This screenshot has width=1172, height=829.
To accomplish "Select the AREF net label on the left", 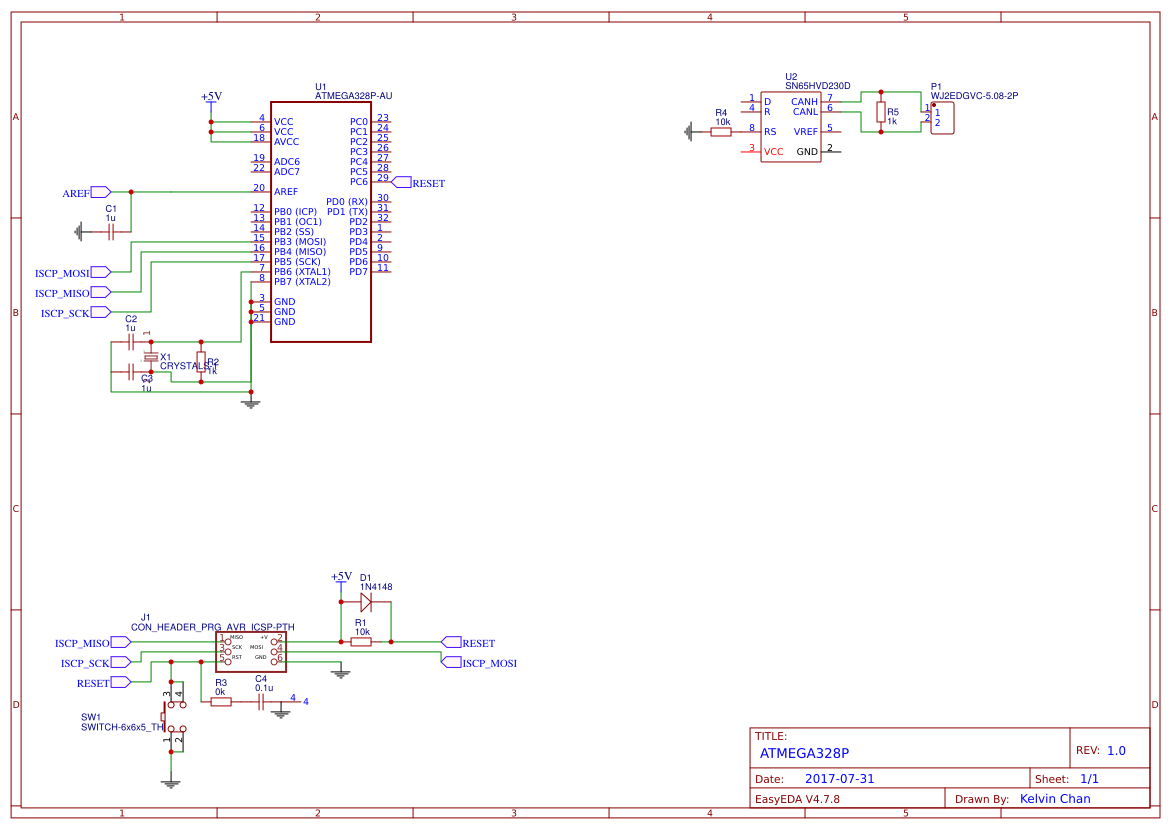I will click(76, 192).
